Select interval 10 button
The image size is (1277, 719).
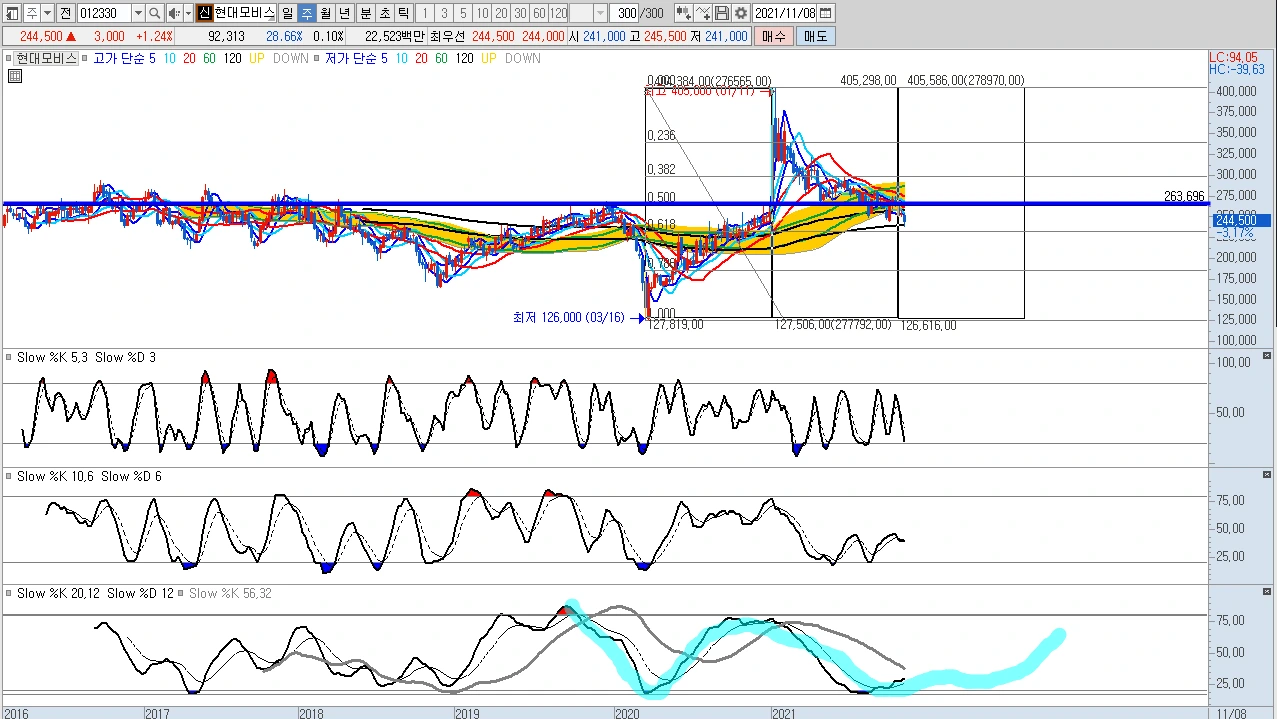coord(481,13)
